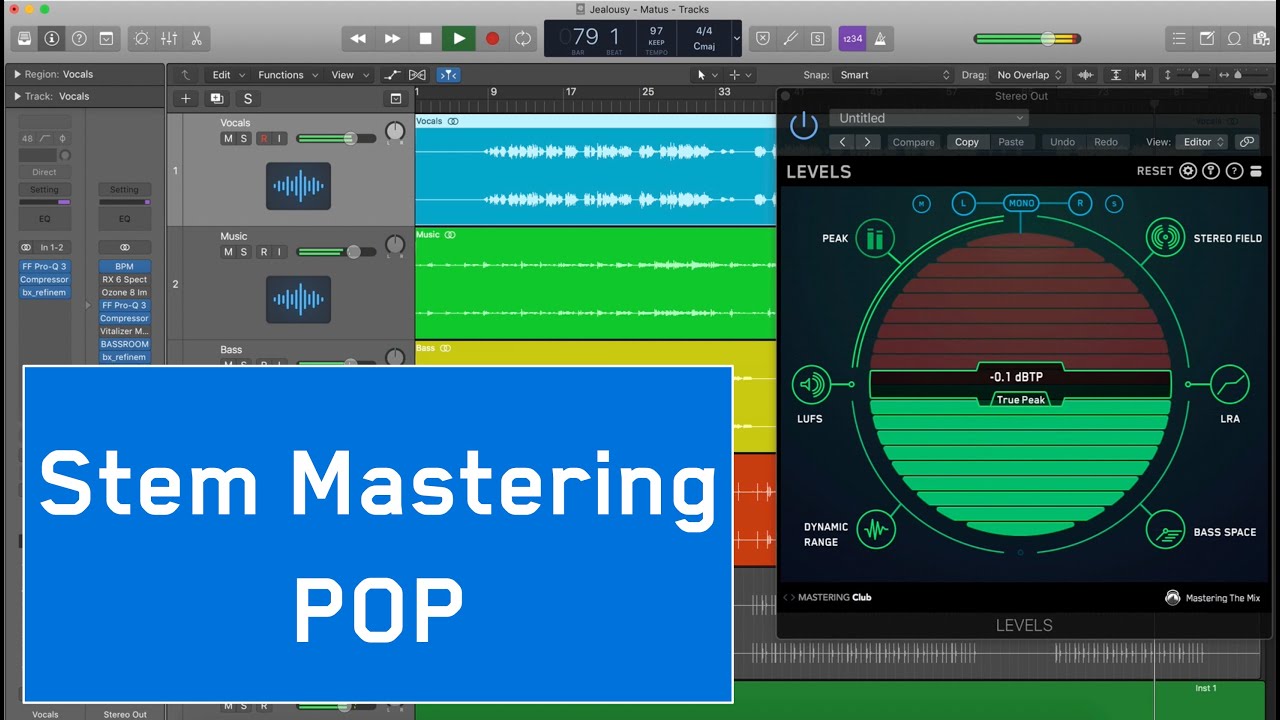The height and width of the screenshot is (720, 1280).
Task: Open the pointer tool menu
Action: pos(705,75)
